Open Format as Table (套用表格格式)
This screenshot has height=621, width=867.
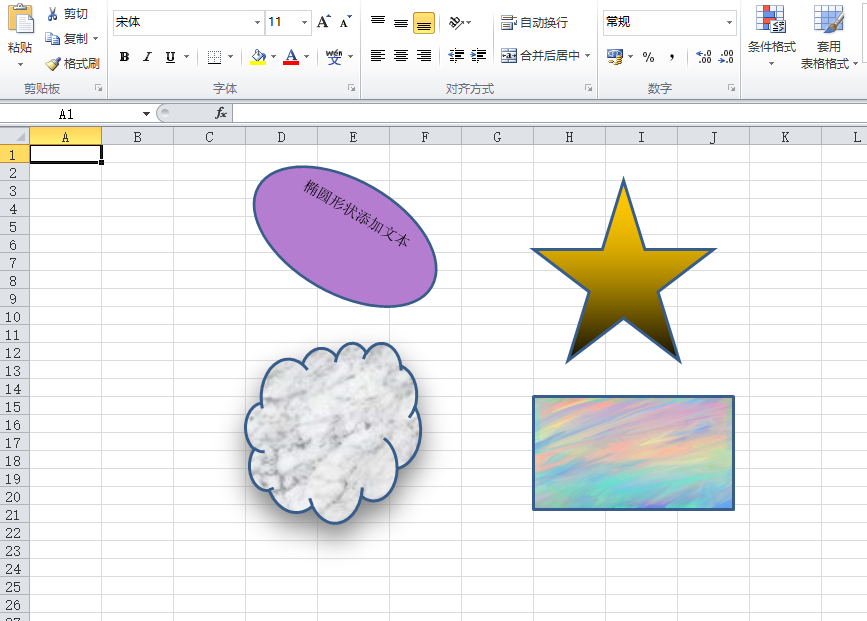(828, 37)
